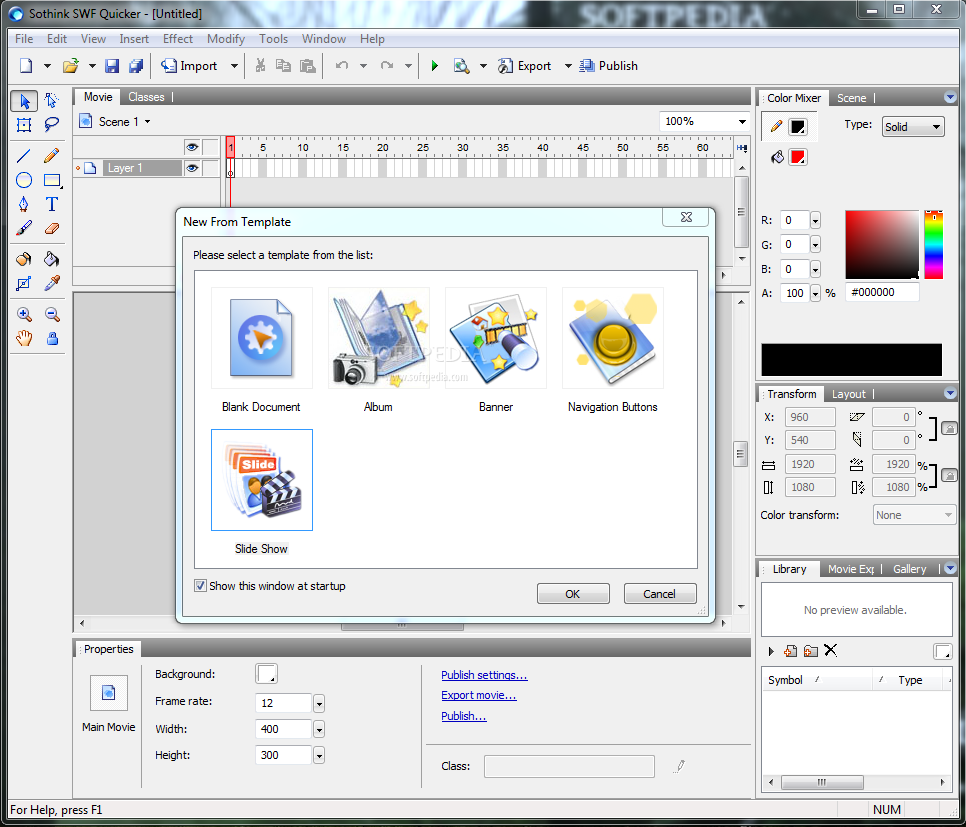Image resolution: width=966 pixels, height=827 pixels.
Task: Click the New document toolbar icon
Action: (x=26, y=66)
